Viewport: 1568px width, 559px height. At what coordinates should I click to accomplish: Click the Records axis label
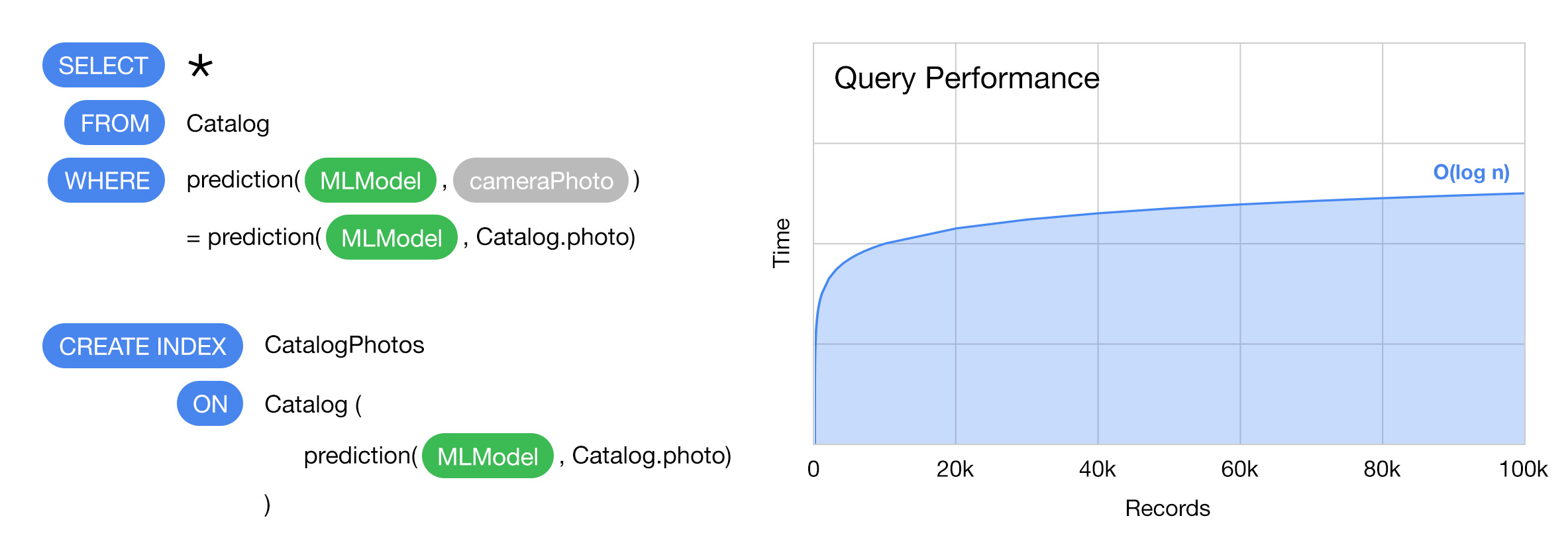click(1167, 508)
